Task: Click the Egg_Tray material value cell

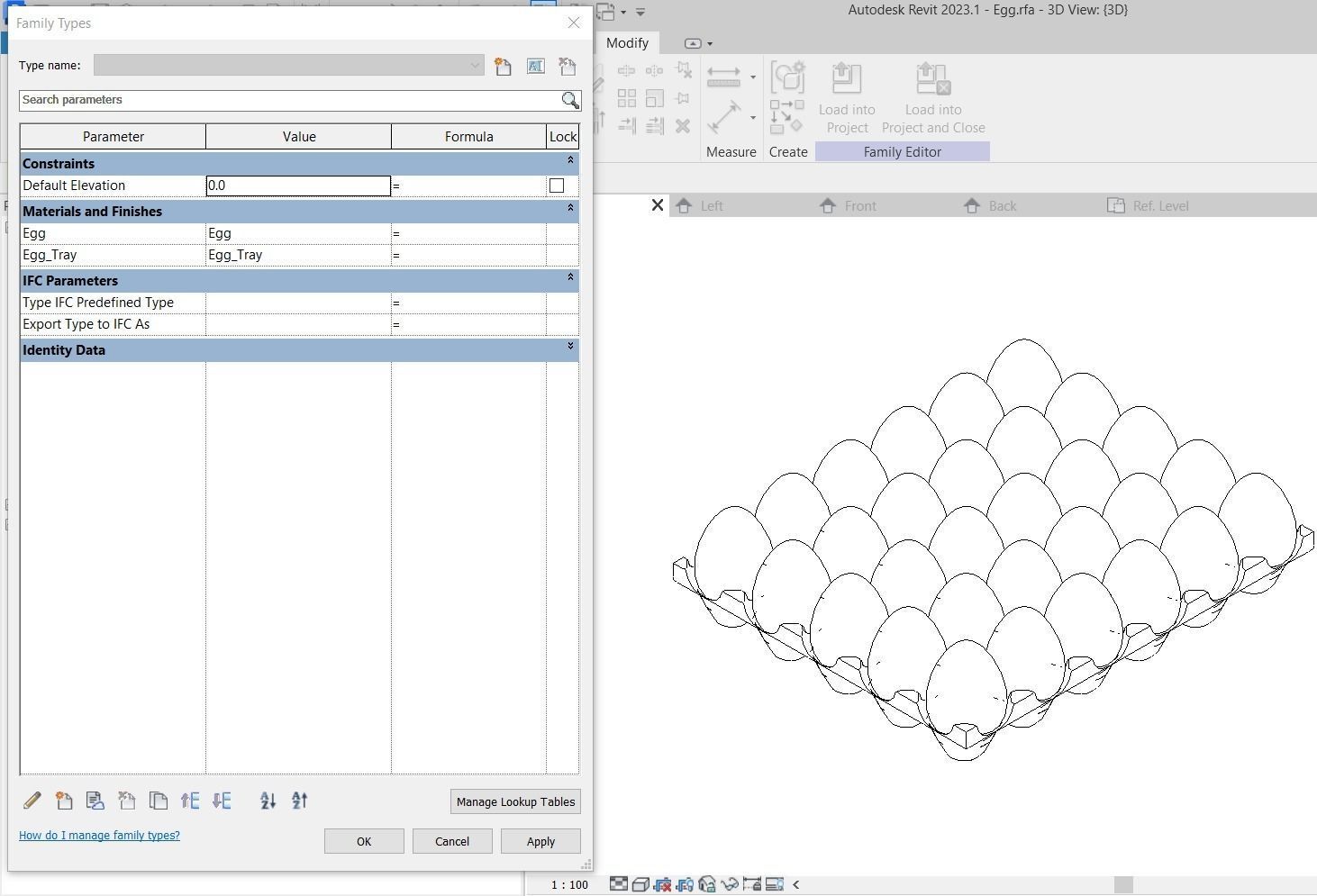Action: (x=298, y=255)
